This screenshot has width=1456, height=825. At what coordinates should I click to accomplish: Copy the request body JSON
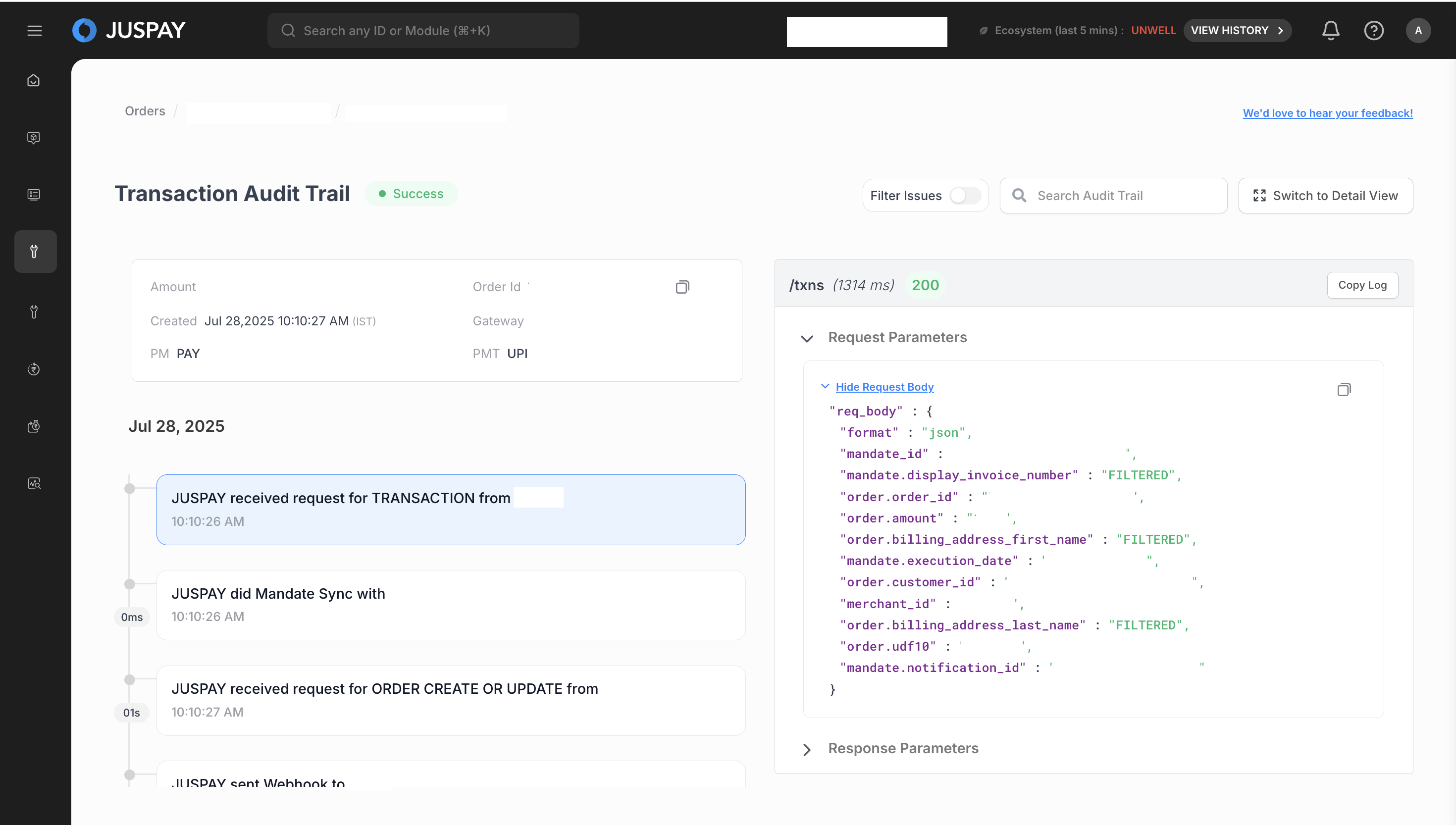[1344, 390]
